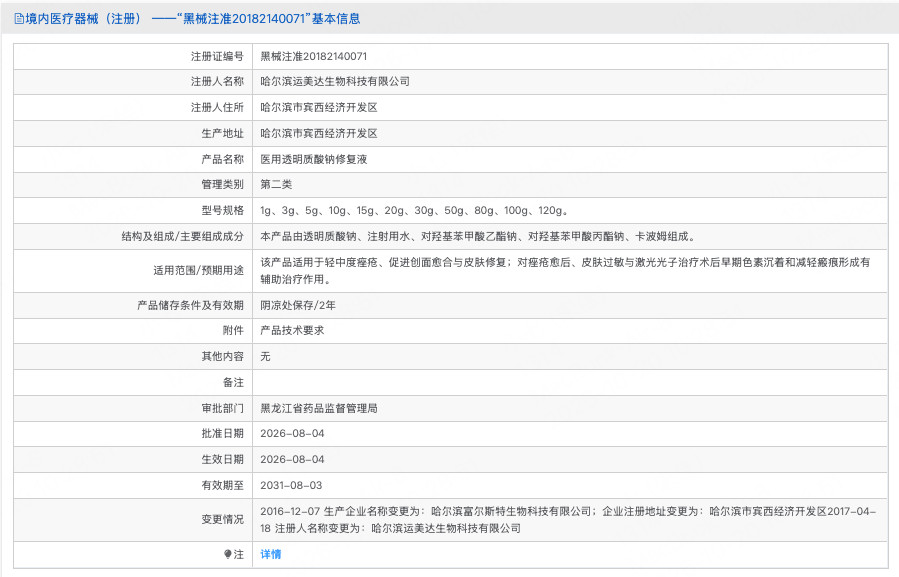Click the 注册证编号 row label
Screen dimensions: 899x577
(217, 56)
